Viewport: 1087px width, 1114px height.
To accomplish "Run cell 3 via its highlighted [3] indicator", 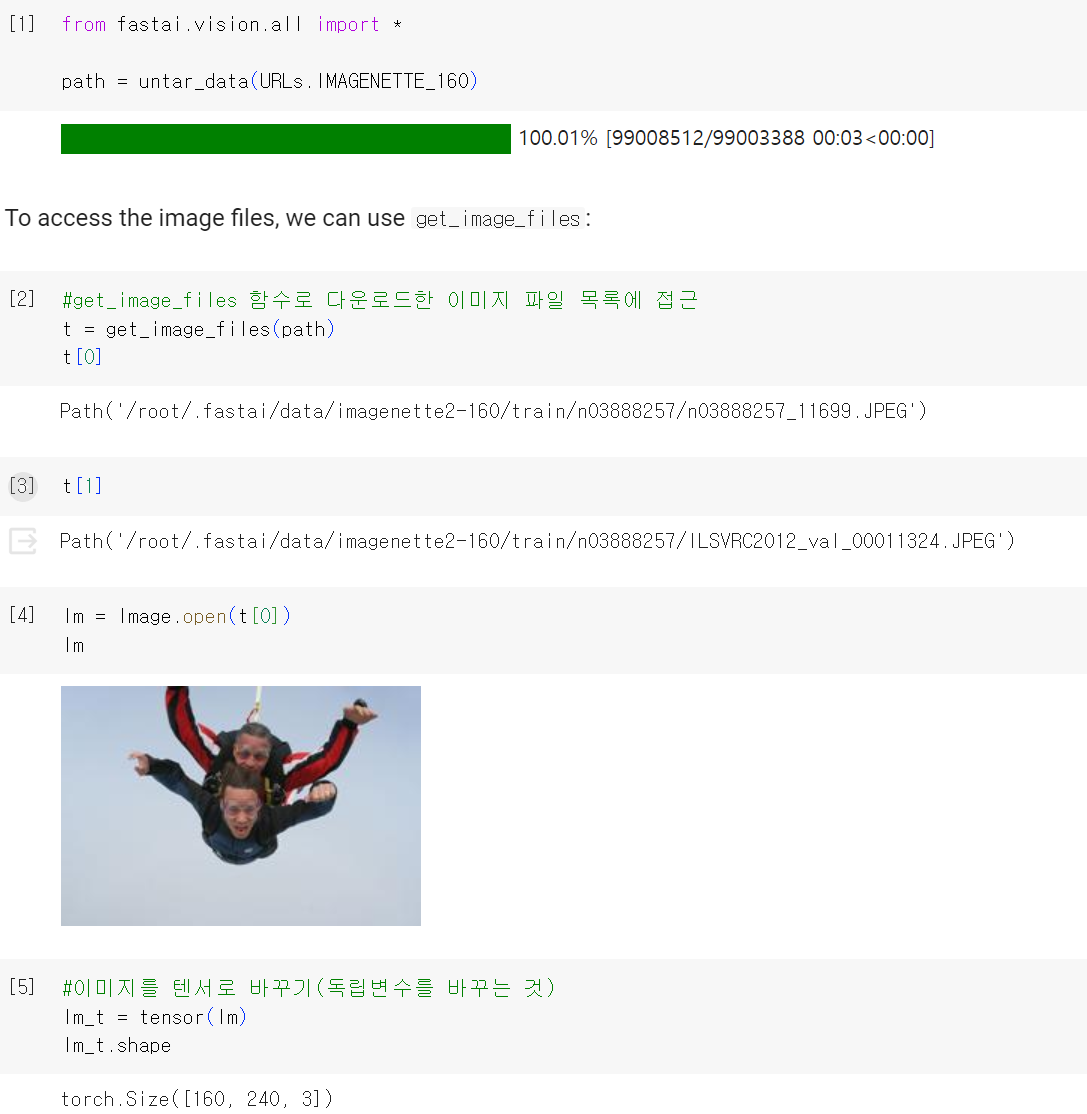I will coord(22,486).
